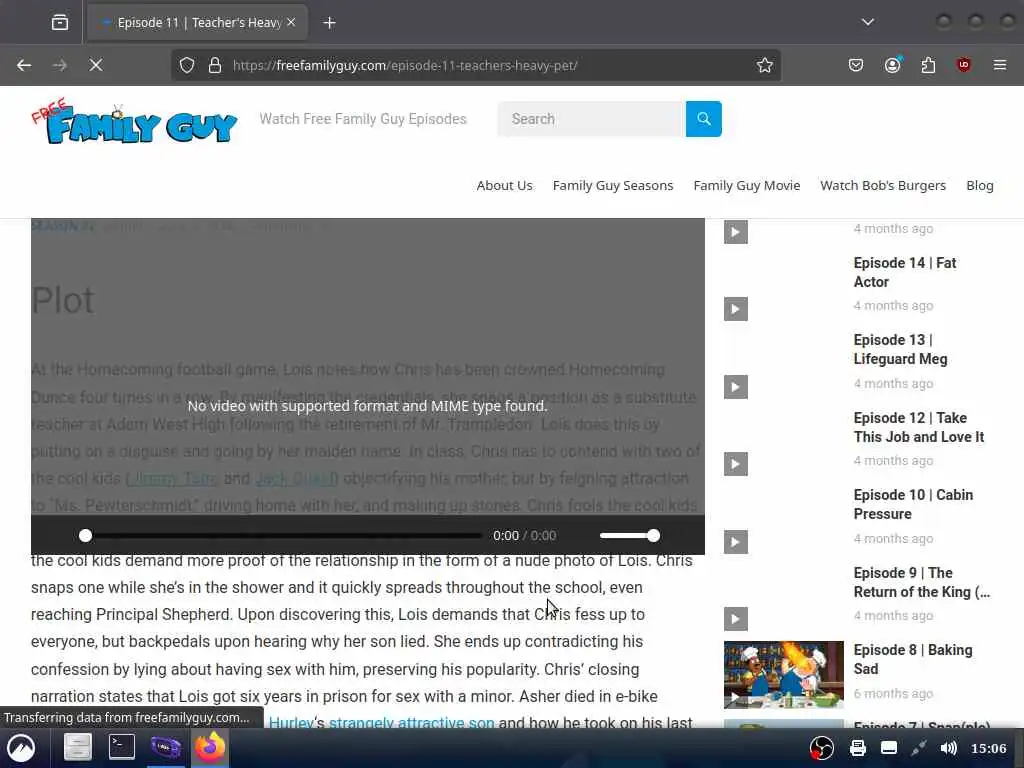
Task: Click play icon beside Episode 9
Action: (x=735, y=619)
